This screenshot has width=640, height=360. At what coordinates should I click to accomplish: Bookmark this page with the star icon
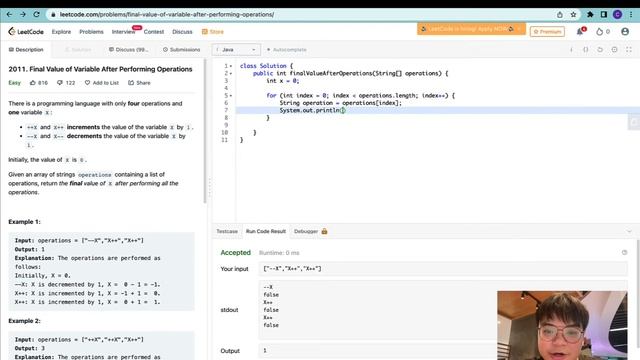click(573, 14)
